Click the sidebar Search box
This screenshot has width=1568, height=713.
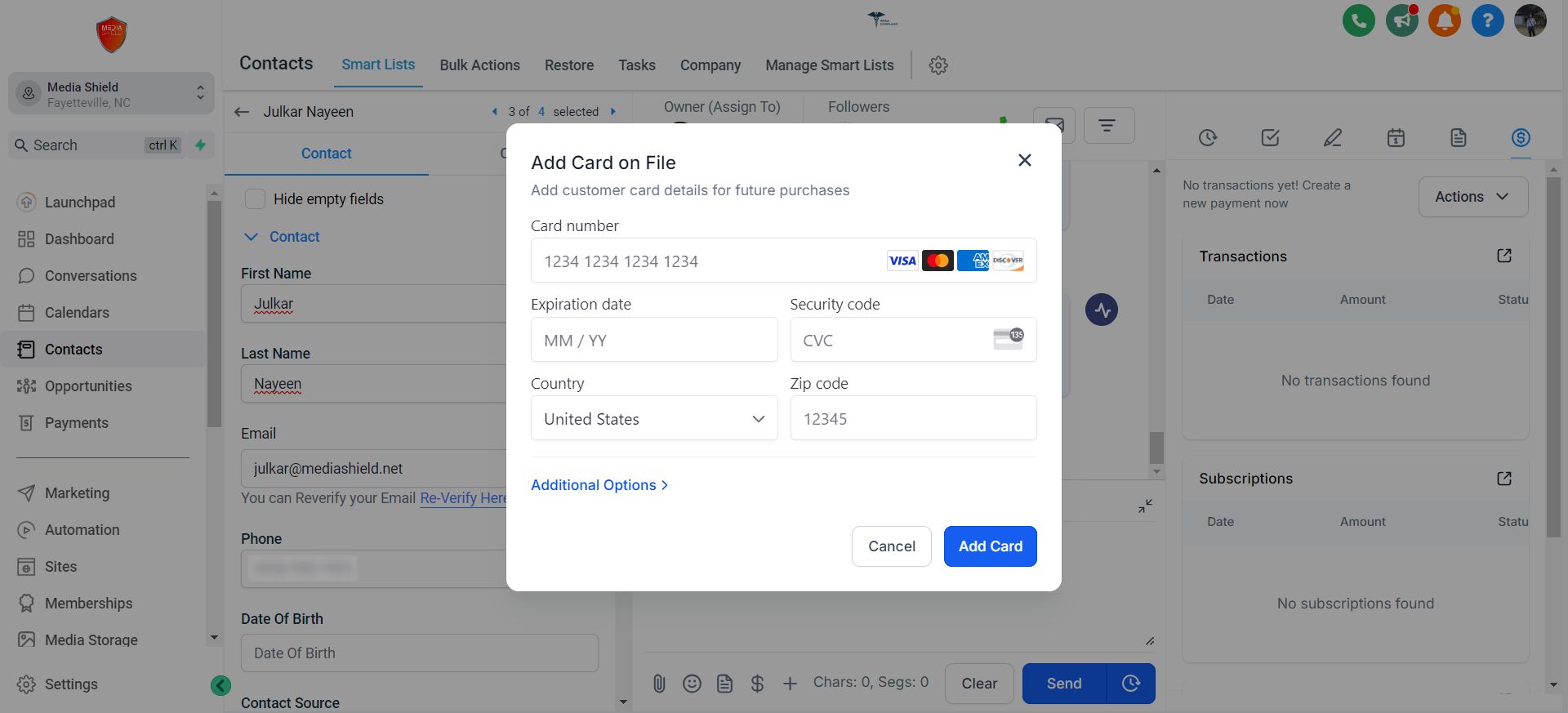click(x=96, y=145)
